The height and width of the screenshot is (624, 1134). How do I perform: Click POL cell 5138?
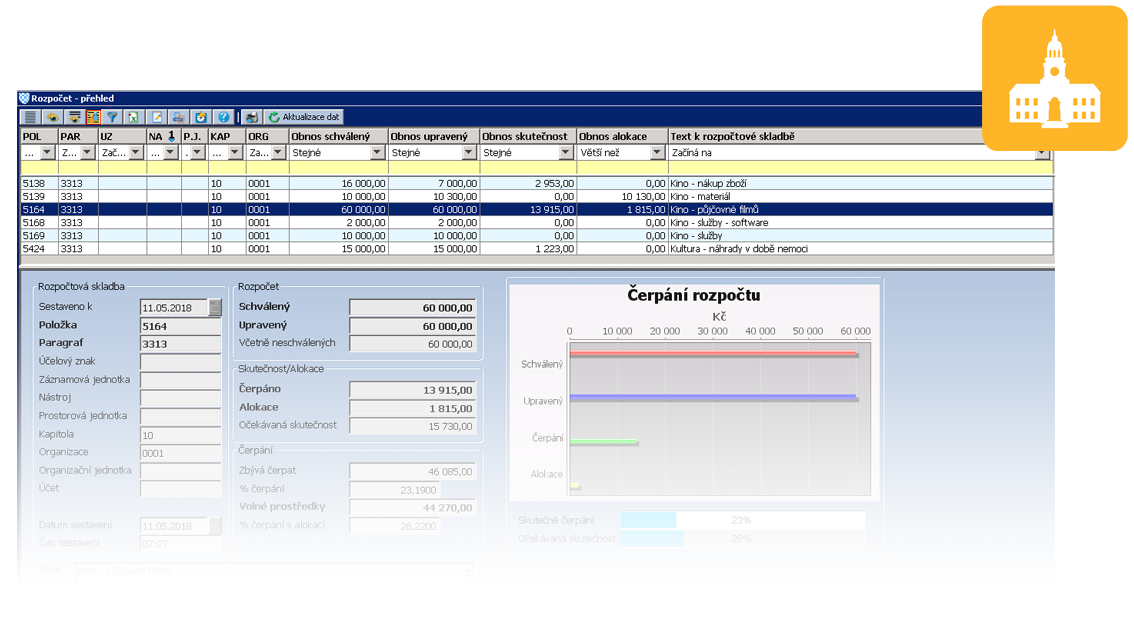[x=39, y=184]
